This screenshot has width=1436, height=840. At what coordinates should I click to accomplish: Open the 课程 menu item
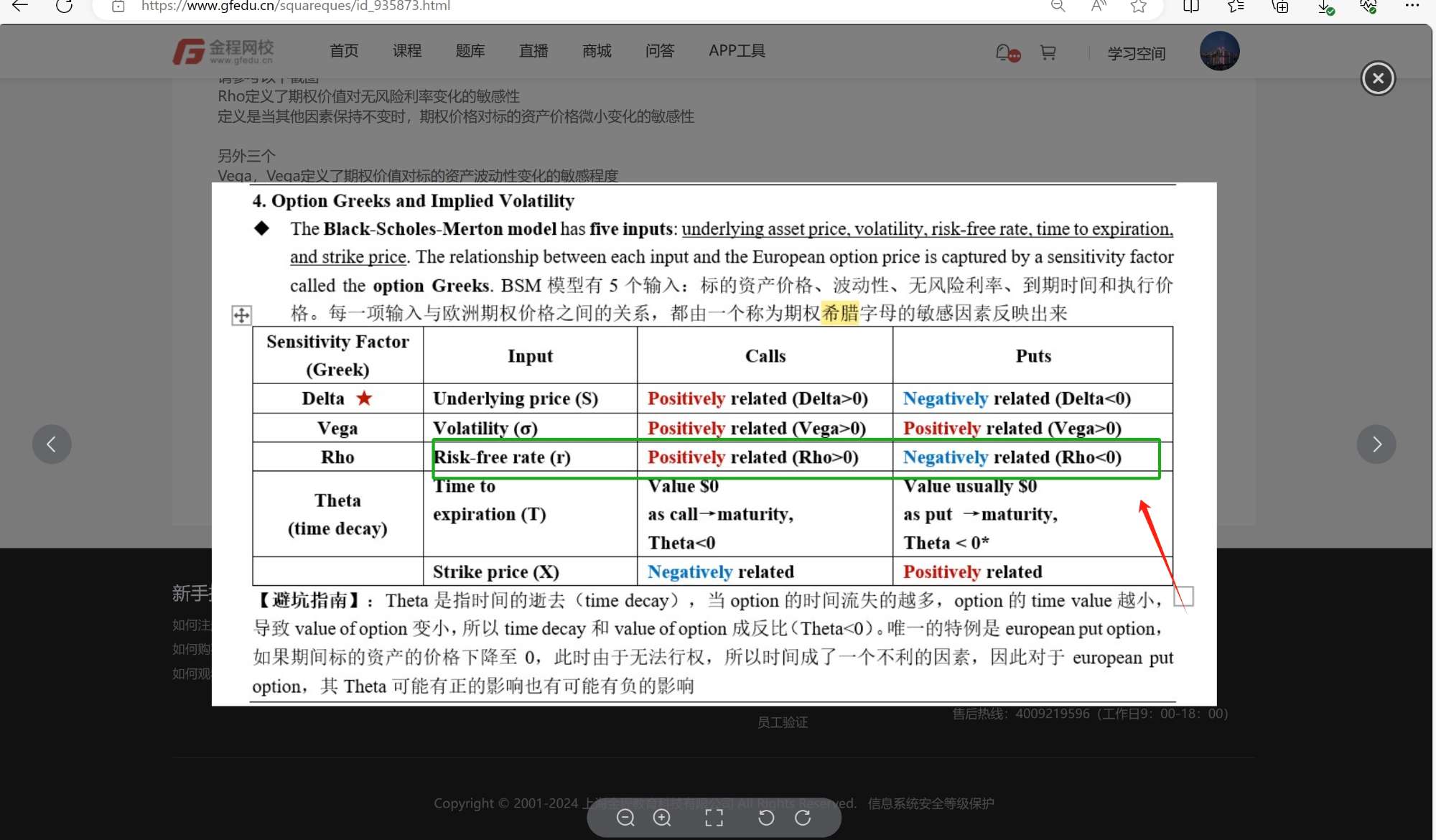pos(406,51)
